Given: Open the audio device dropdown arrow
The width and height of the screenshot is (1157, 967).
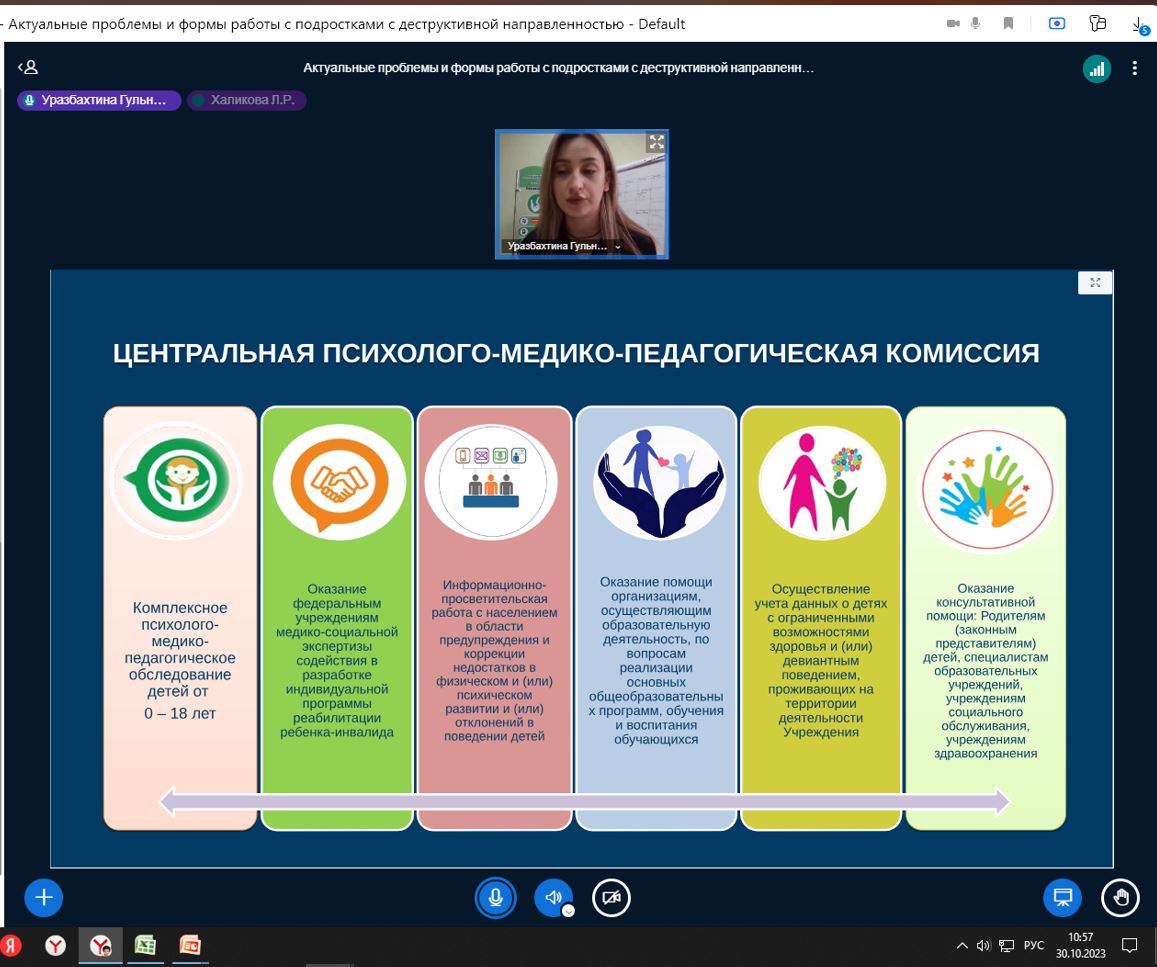Looking at the screenshot, I should [x=568, y=911].
